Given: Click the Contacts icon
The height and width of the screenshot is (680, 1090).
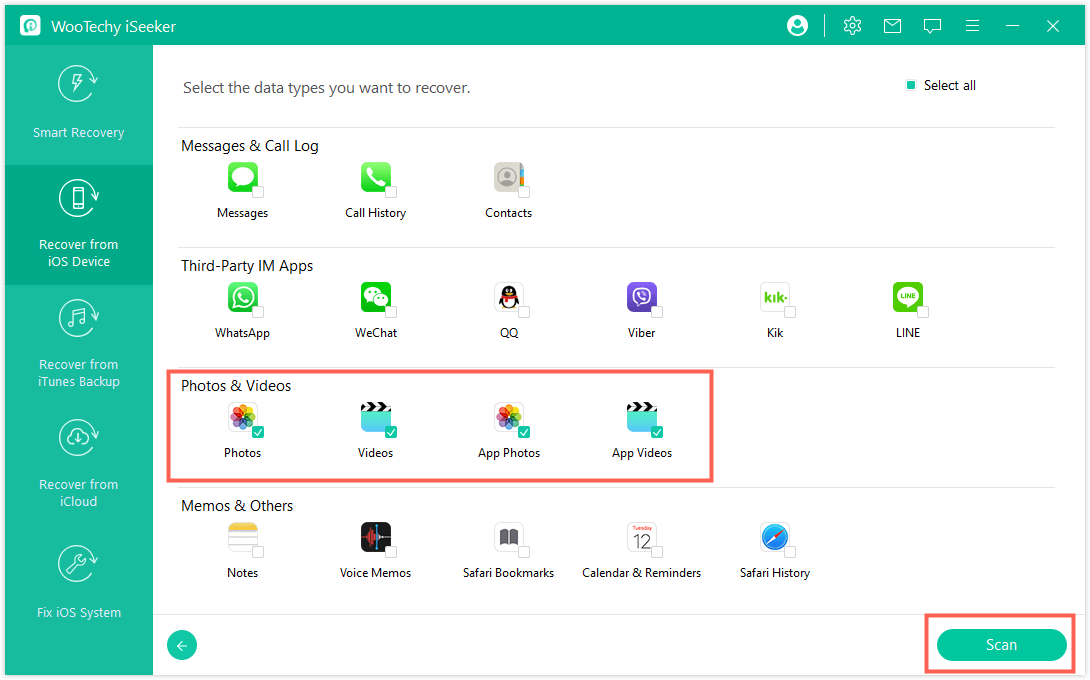Looking at the screenshot, I should point(508,176).
